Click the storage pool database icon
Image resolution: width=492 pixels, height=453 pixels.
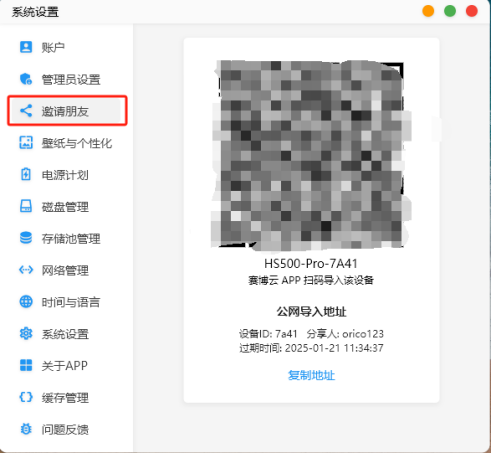pyautogui.click(x=26, y=238)
